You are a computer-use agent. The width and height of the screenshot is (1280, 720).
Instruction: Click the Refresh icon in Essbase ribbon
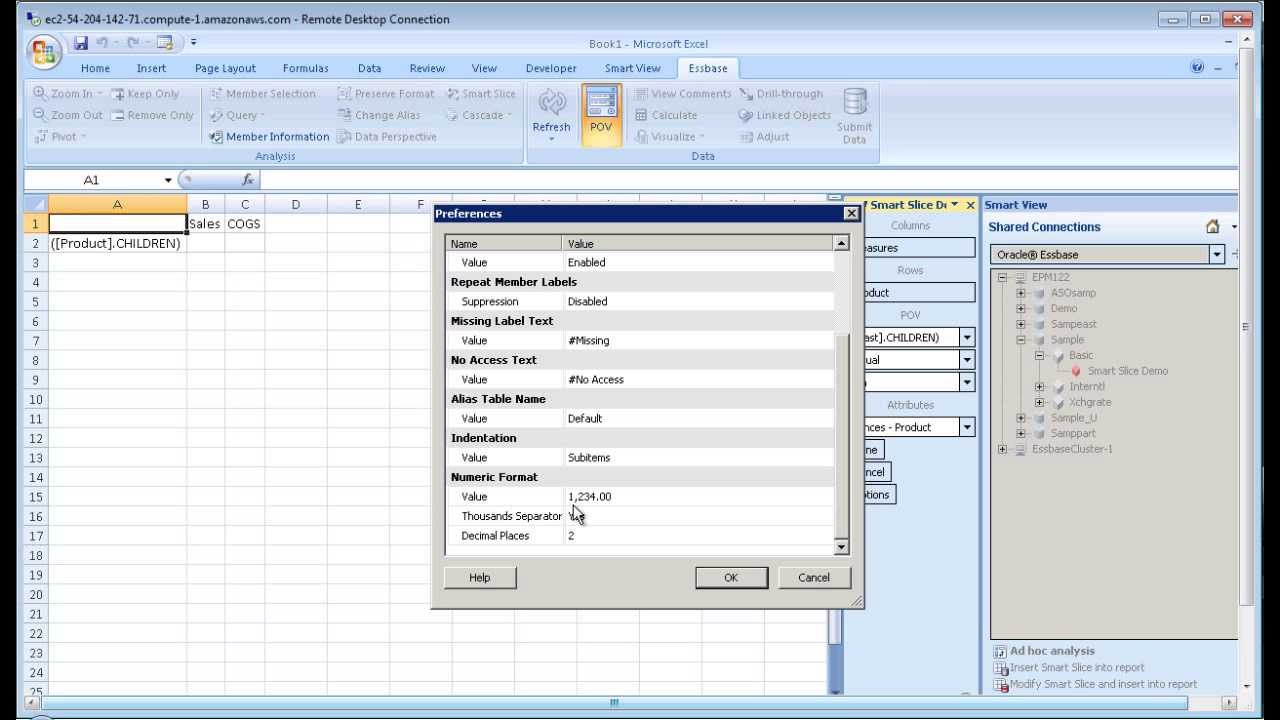pyautogui.click(x=551, y=104)
